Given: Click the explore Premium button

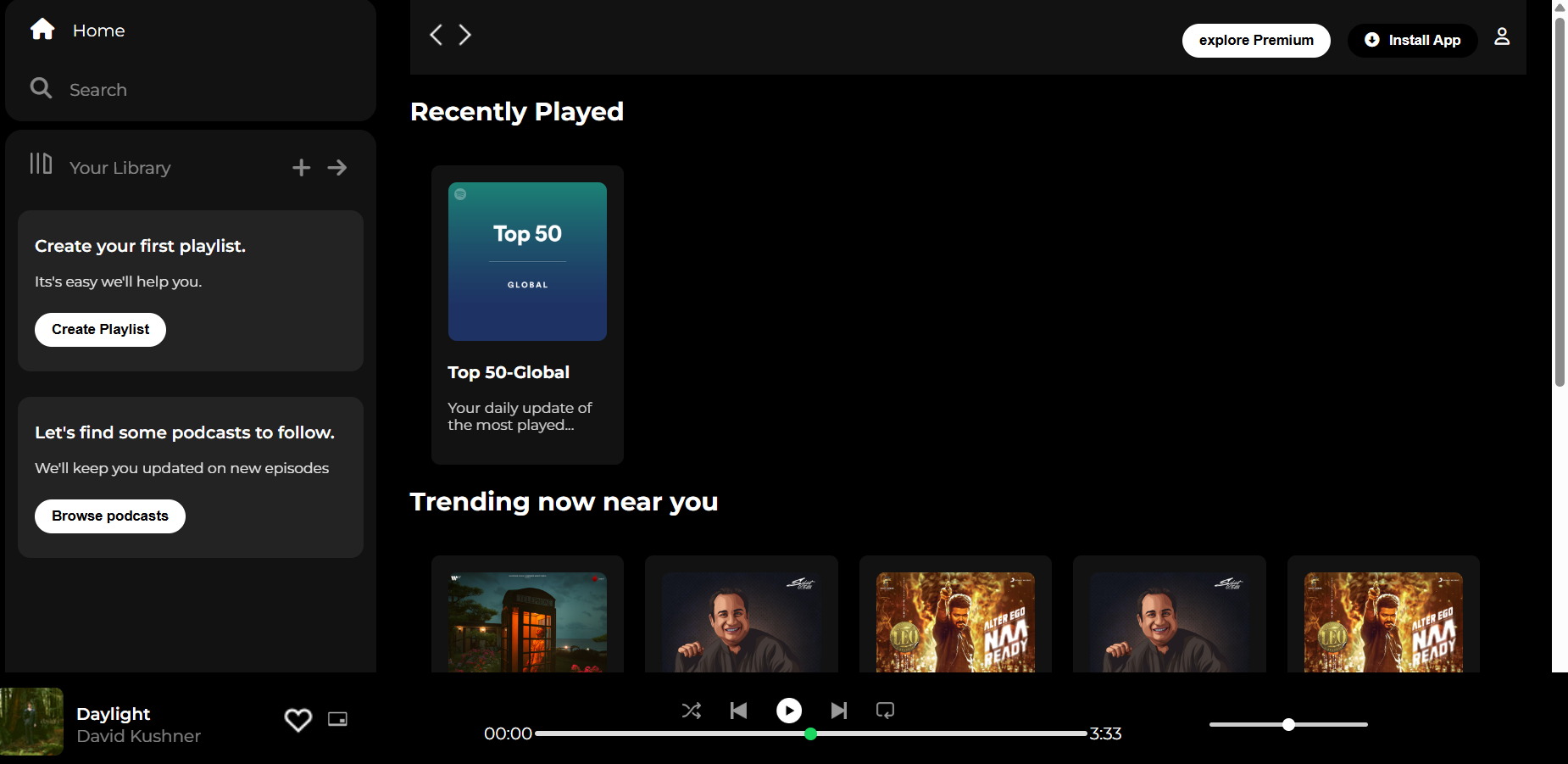Looking at the screenshot, I should [x=1256, y=41].
